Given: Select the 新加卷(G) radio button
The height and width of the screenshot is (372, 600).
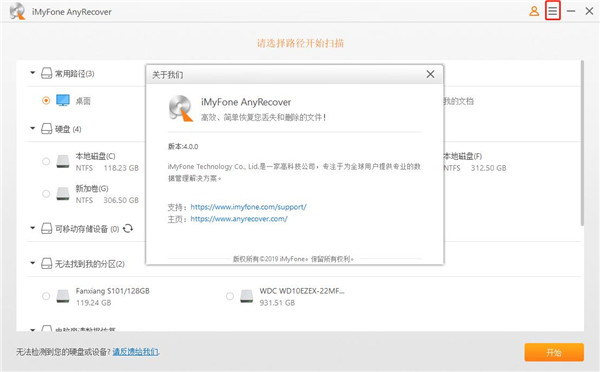Looking at the screenshot, I should tap(46, 194).
